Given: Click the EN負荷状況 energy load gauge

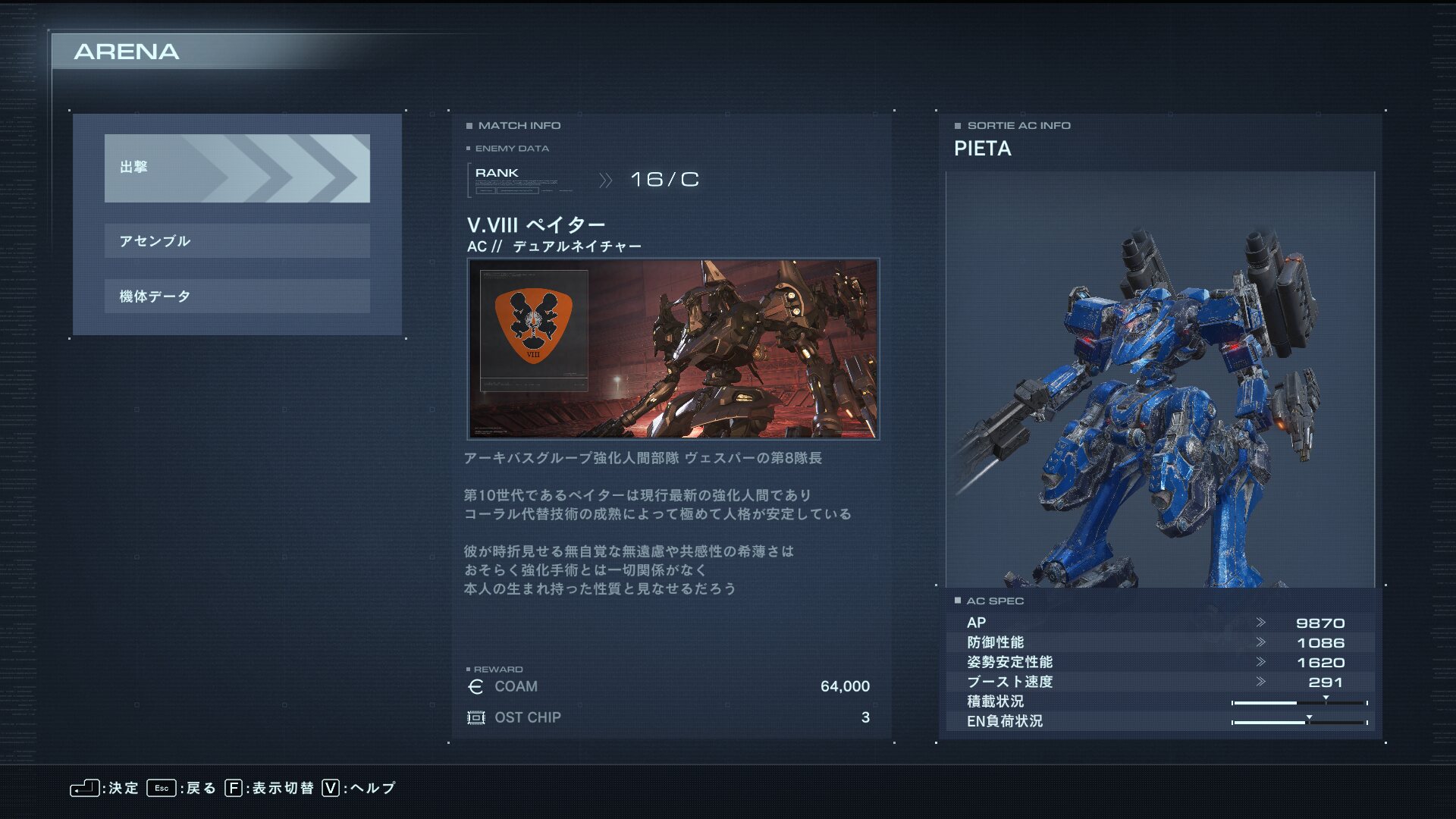Looking at the screenshot, I should point(1299,723).
